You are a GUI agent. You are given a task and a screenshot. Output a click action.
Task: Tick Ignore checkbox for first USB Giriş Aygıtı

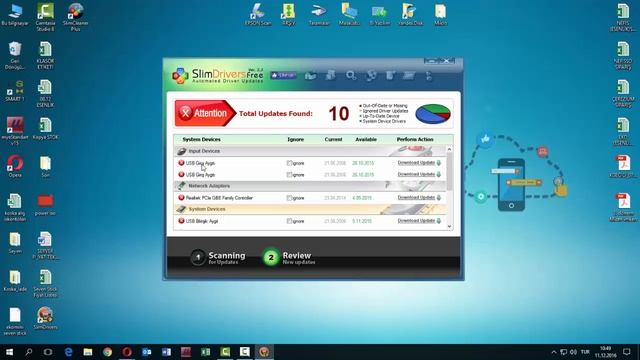click(x=289, y=163)
